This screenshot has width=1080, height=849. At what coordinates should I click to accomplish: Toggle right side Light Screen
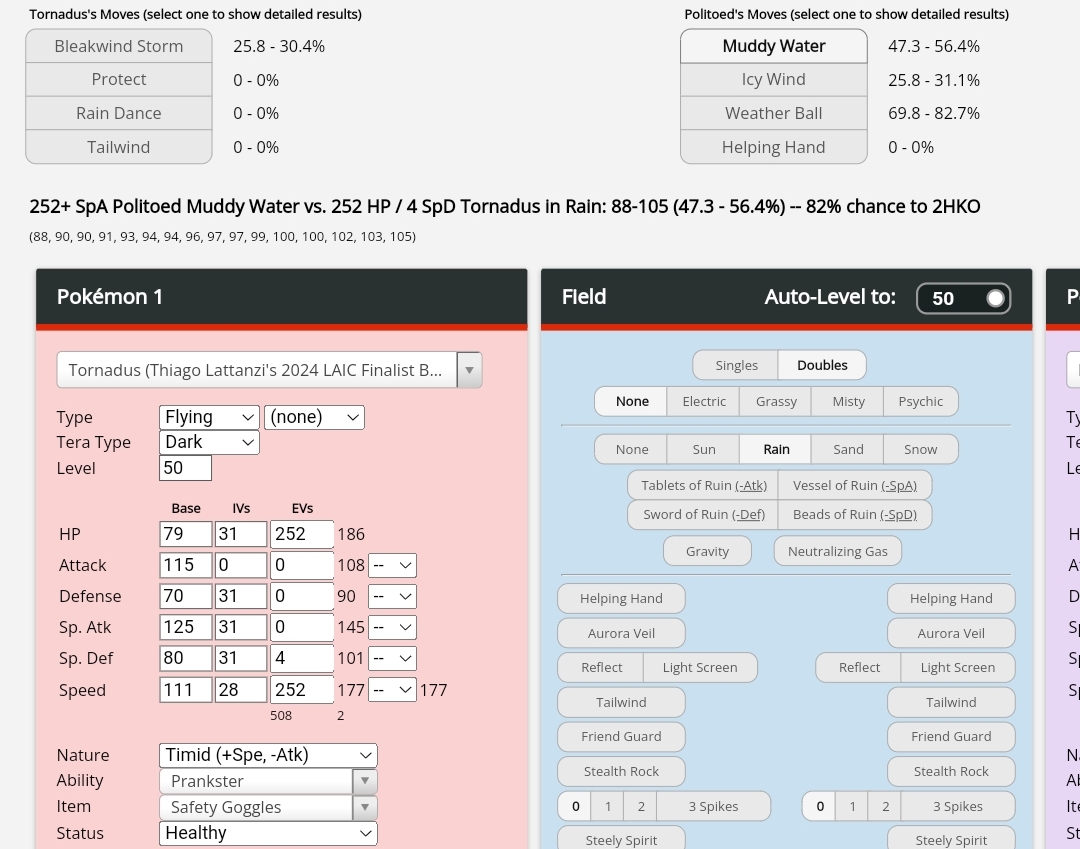coord(957,667)
